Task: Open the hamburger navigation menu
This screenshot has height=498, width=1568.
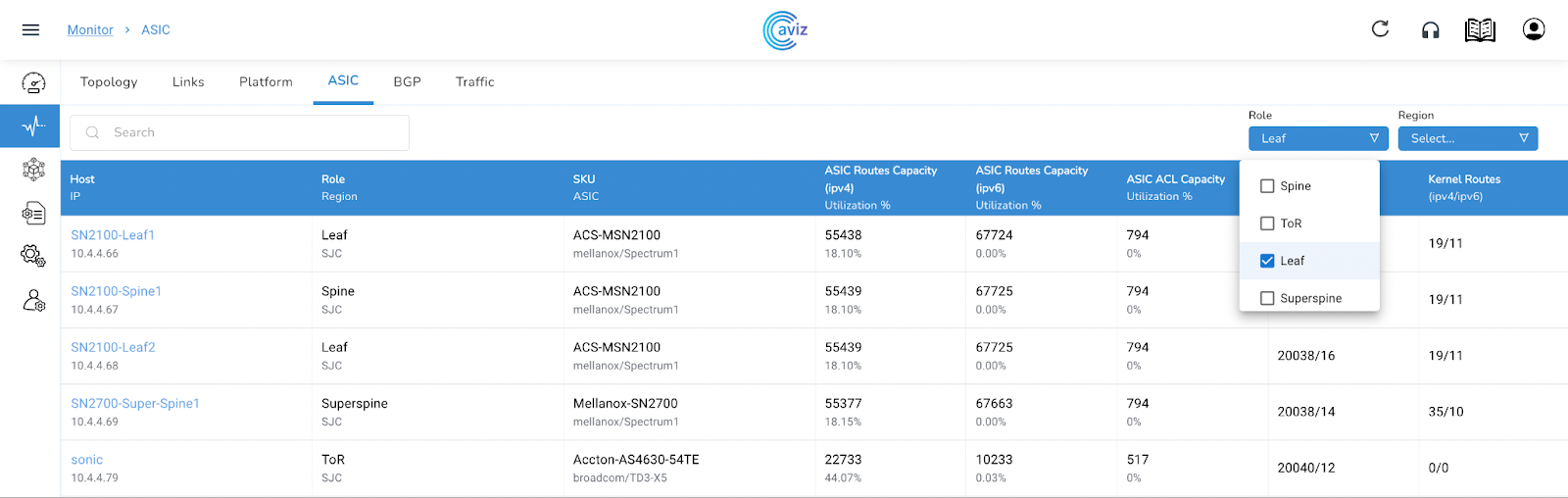Action: (x=30, y=30)
